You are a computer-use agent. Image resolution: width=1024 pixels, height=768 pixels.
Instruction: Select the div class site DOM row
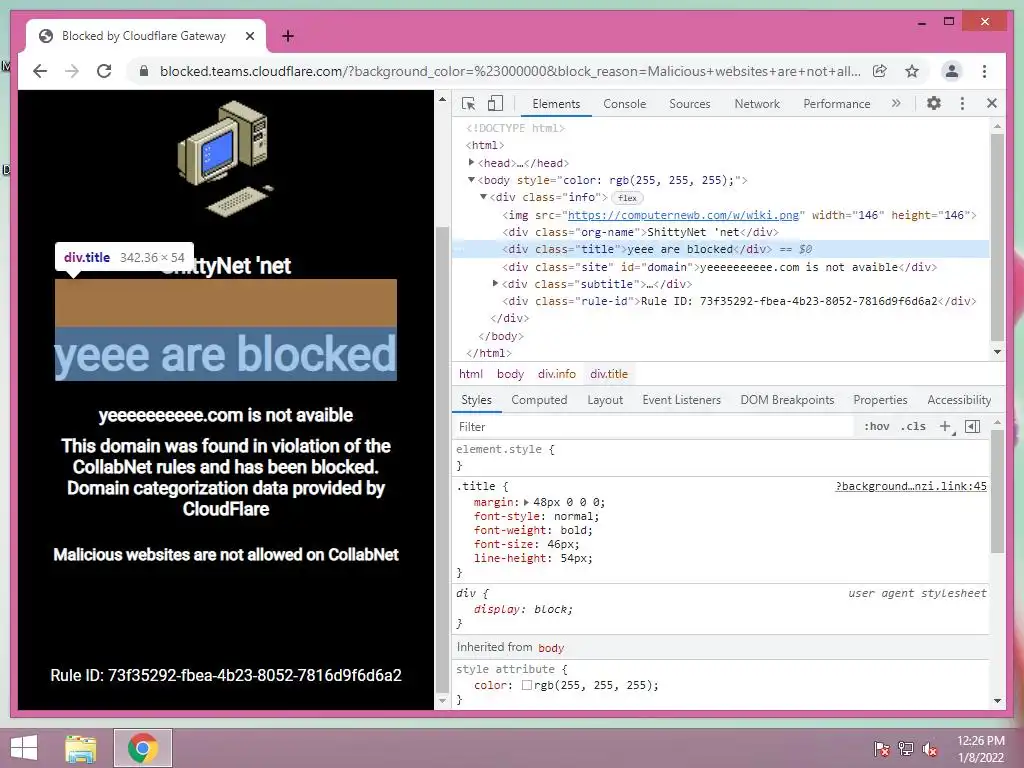[720, 266]
